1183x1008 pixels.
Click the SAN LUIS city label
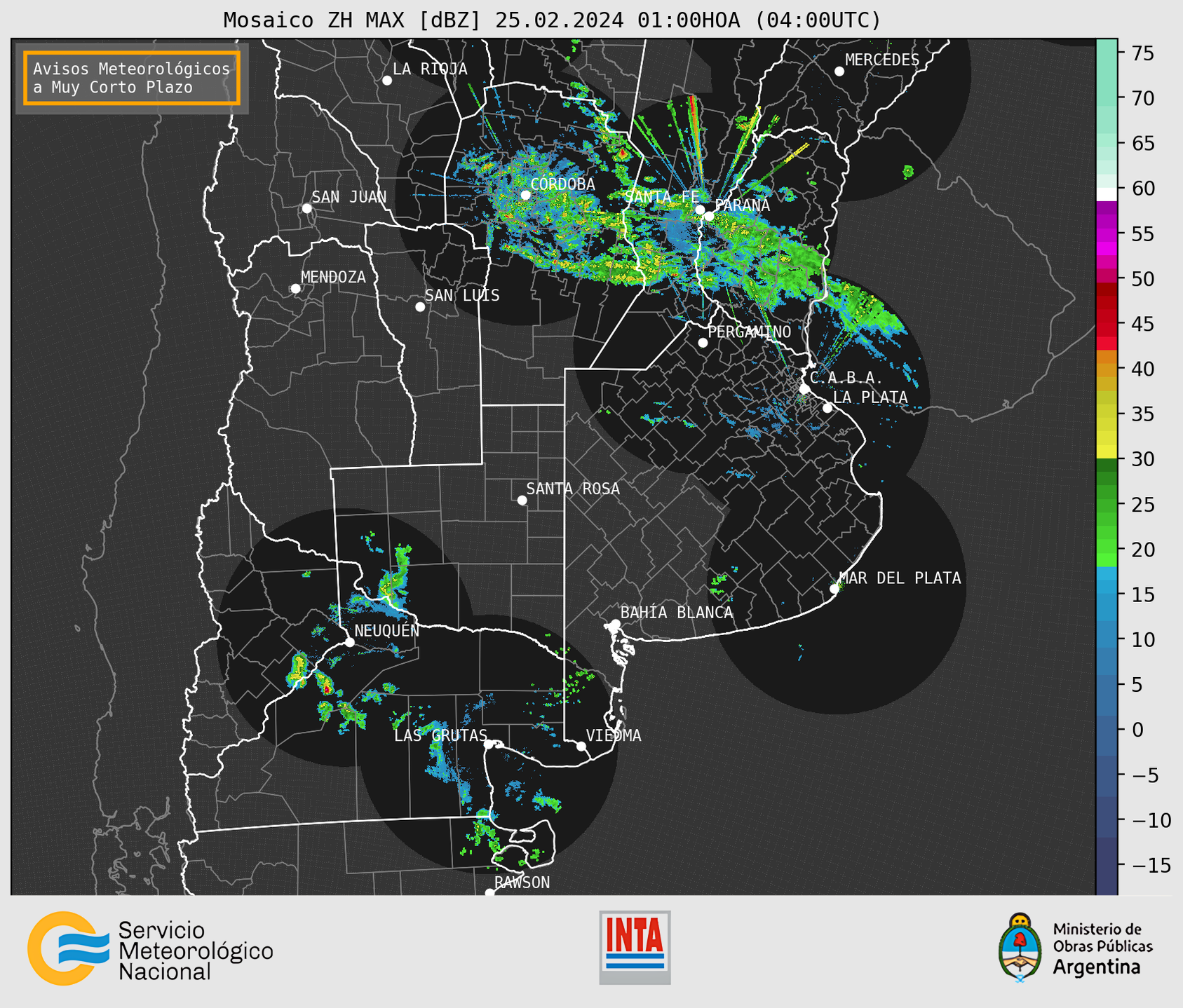(x=462, y=295)
